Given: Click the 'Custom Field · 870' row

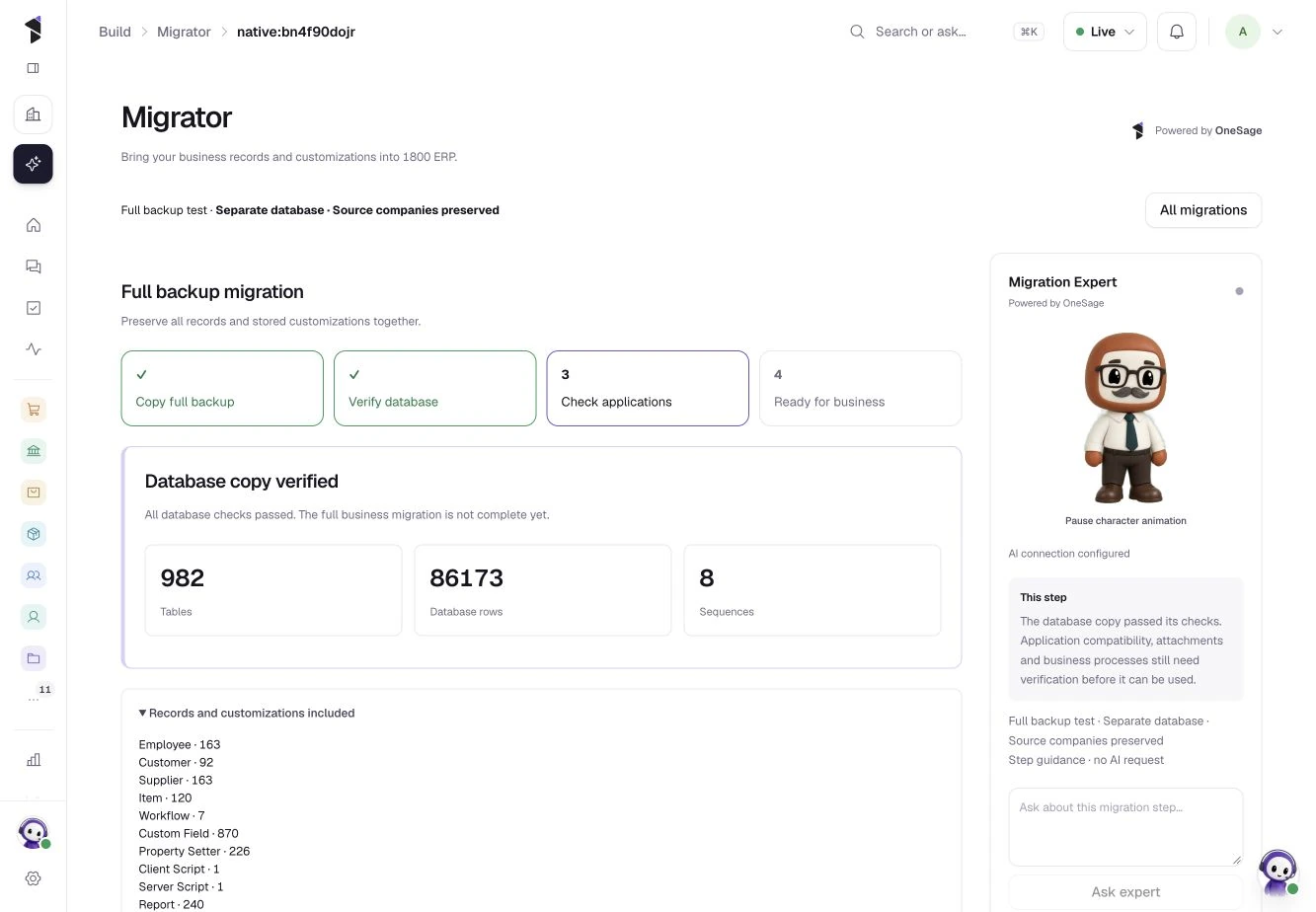Looking at the screenshot, I should coord(189,833).
